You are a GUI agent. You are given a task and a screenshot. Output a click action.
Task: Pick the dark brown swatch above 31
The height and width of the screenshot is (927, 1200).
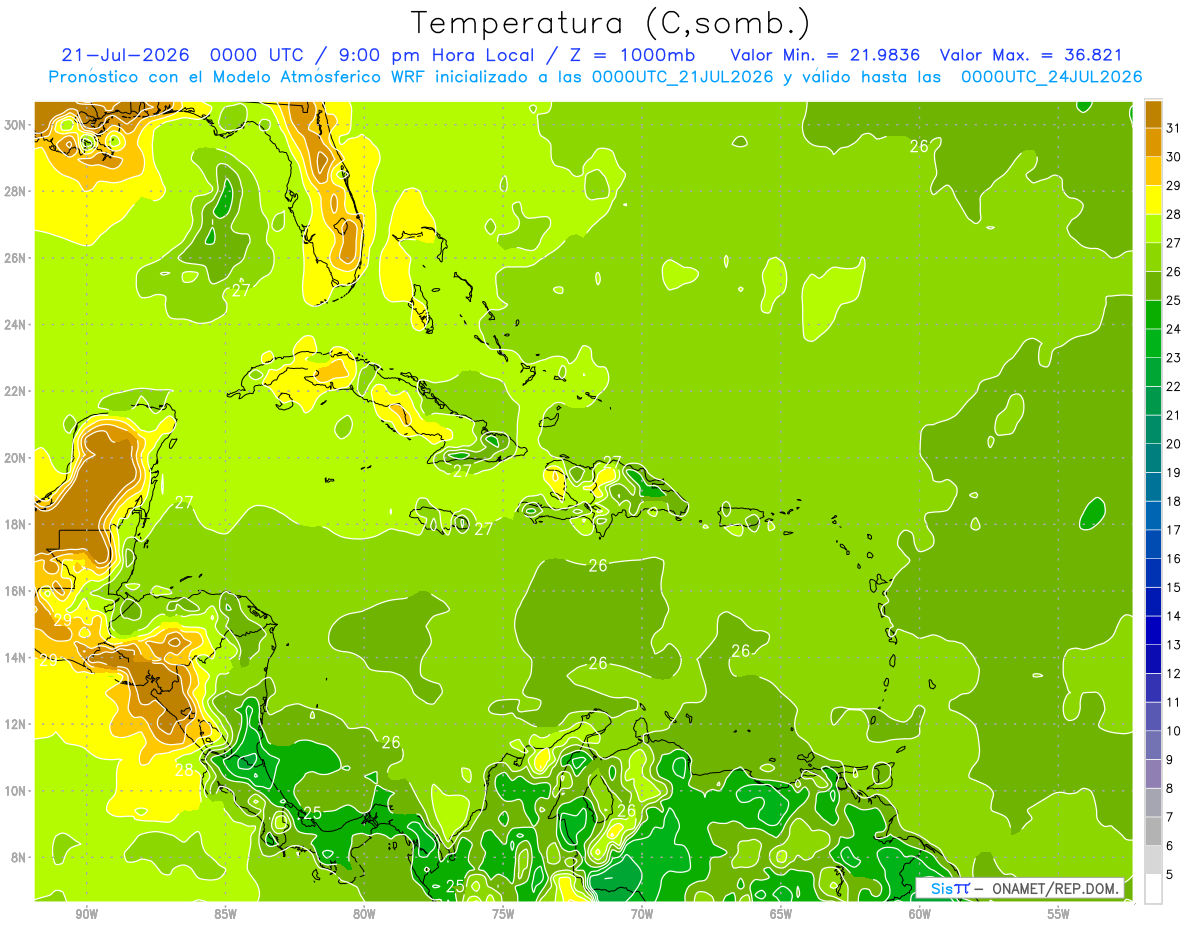tap(1153, 114)
